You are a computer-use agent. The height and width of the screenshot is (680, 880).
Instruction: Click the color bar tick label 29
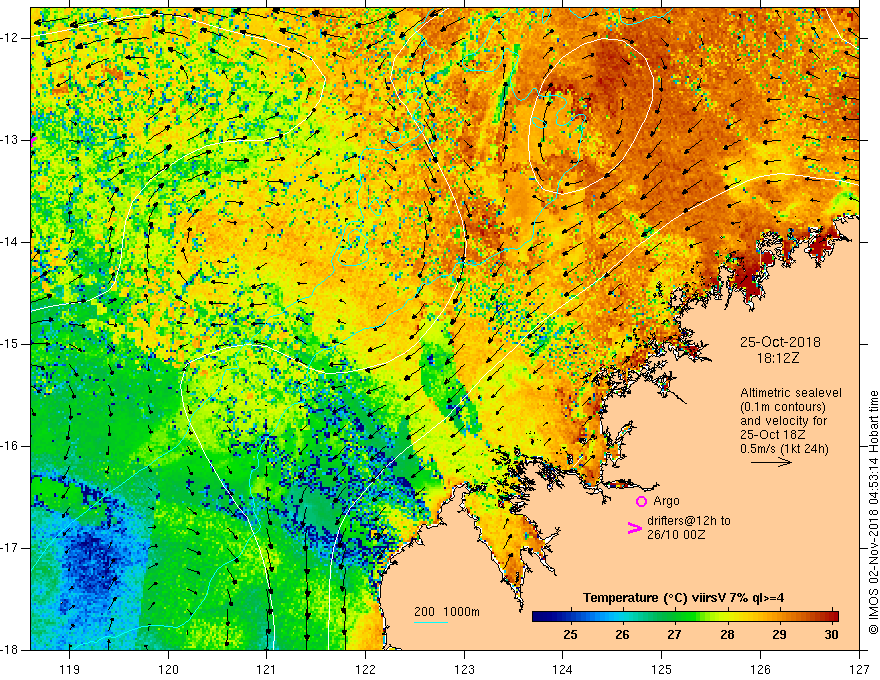pyautogui.click(x=779, y=635)
